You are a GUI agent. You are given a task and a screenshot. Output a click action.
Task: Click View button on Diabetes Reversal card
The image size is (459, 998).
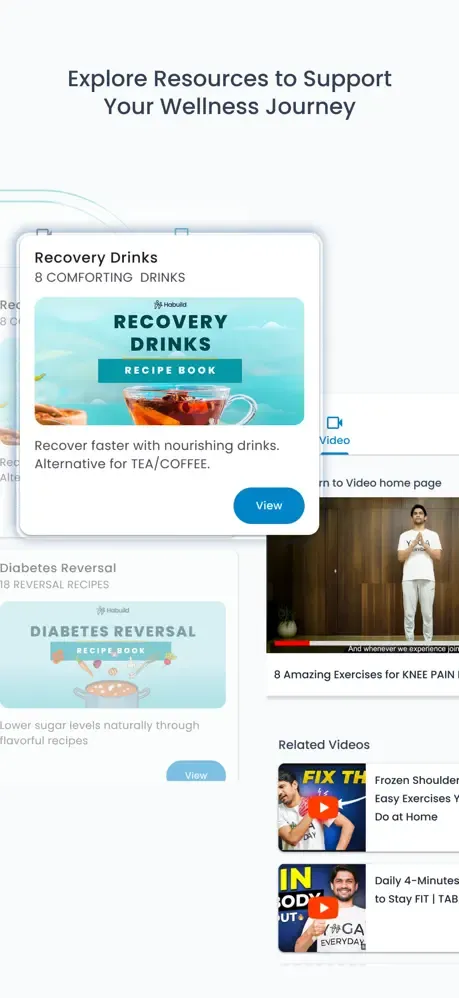click(196, 772)
